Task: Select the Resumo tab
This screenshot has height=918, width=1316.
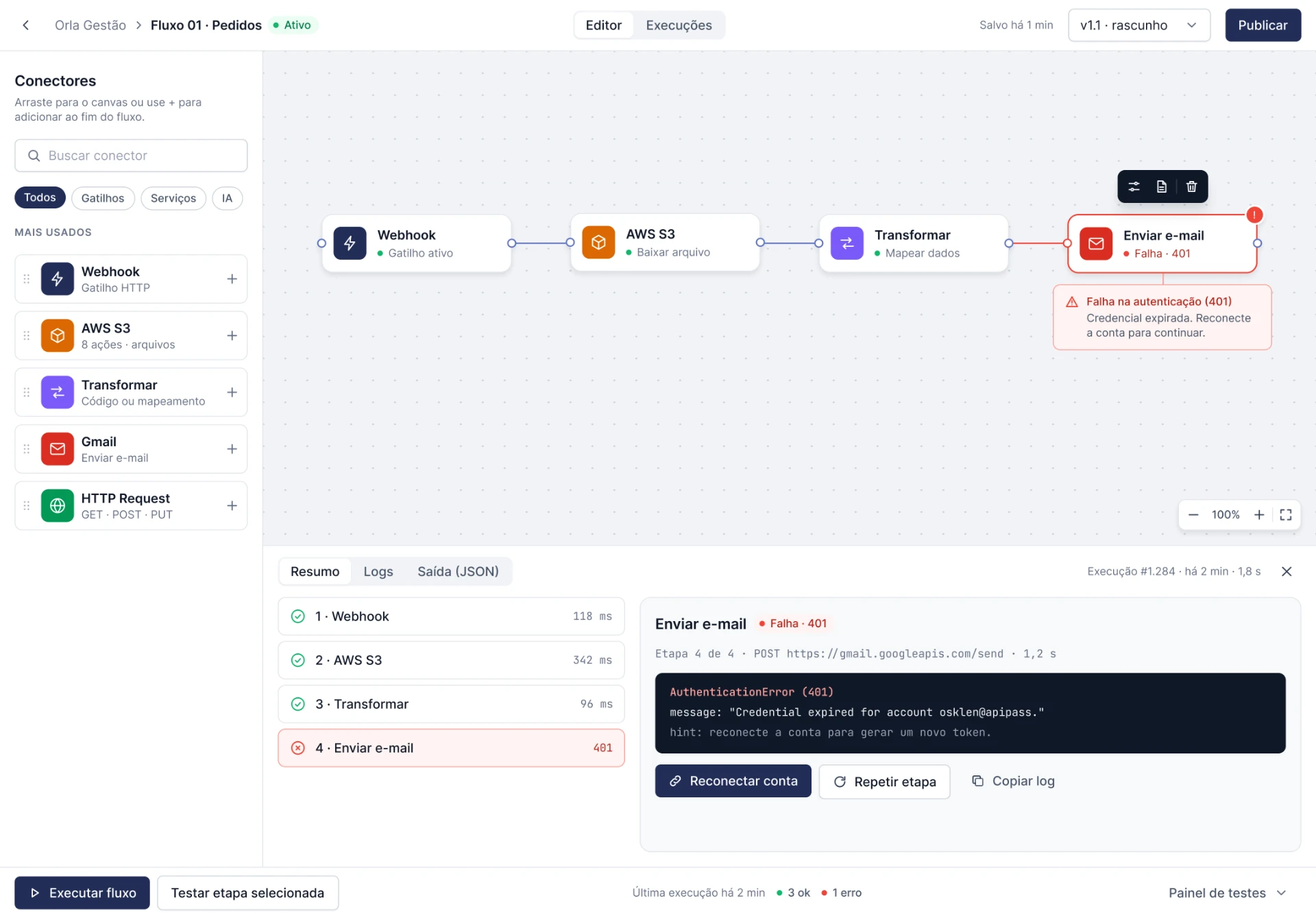Action: coord(315,572)
